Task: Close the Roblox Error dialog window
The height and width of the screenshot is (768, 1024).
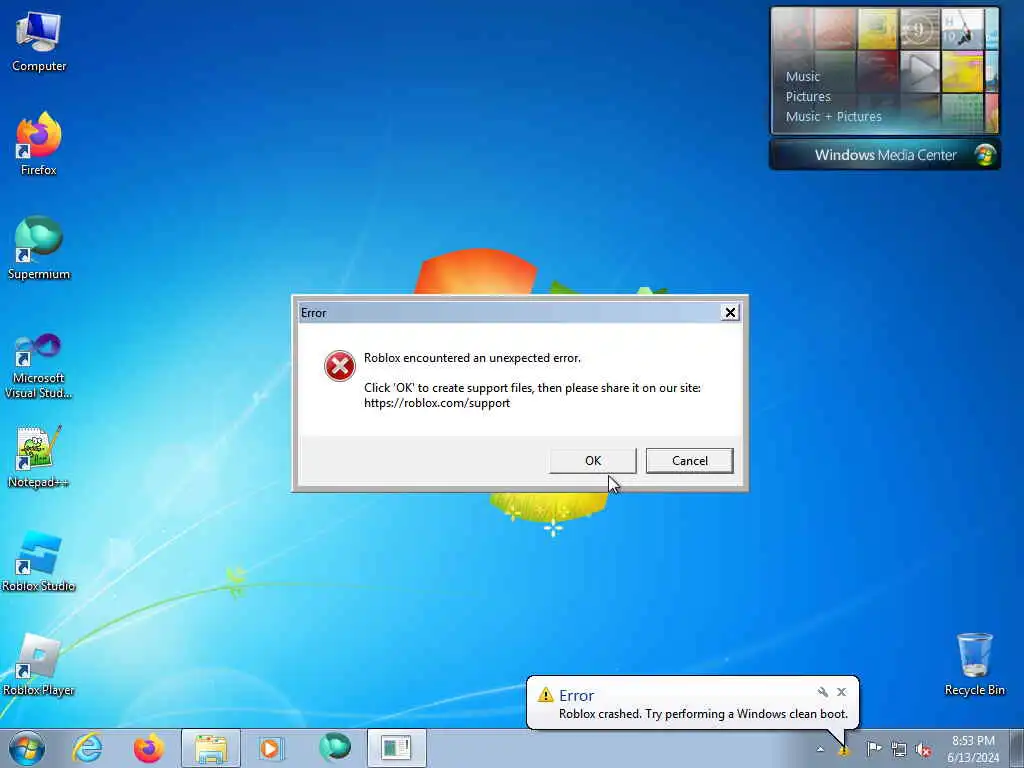Action: [730, 313]
